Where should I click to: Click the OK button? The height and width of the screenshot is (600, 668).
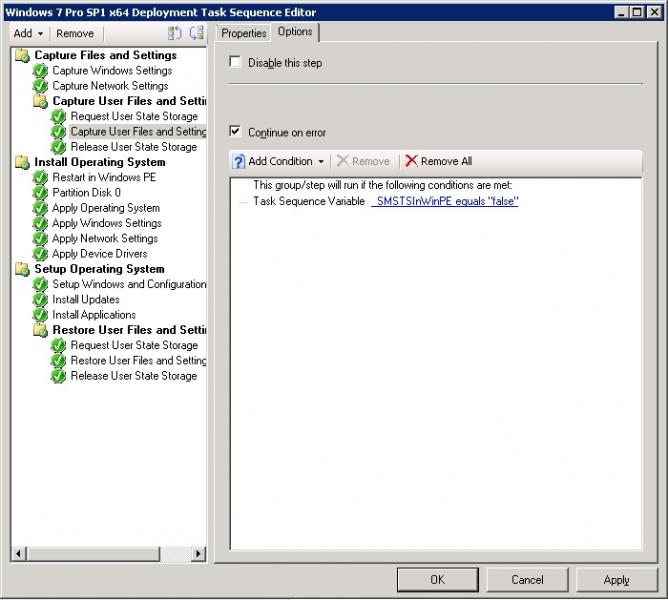coord(437,580)
